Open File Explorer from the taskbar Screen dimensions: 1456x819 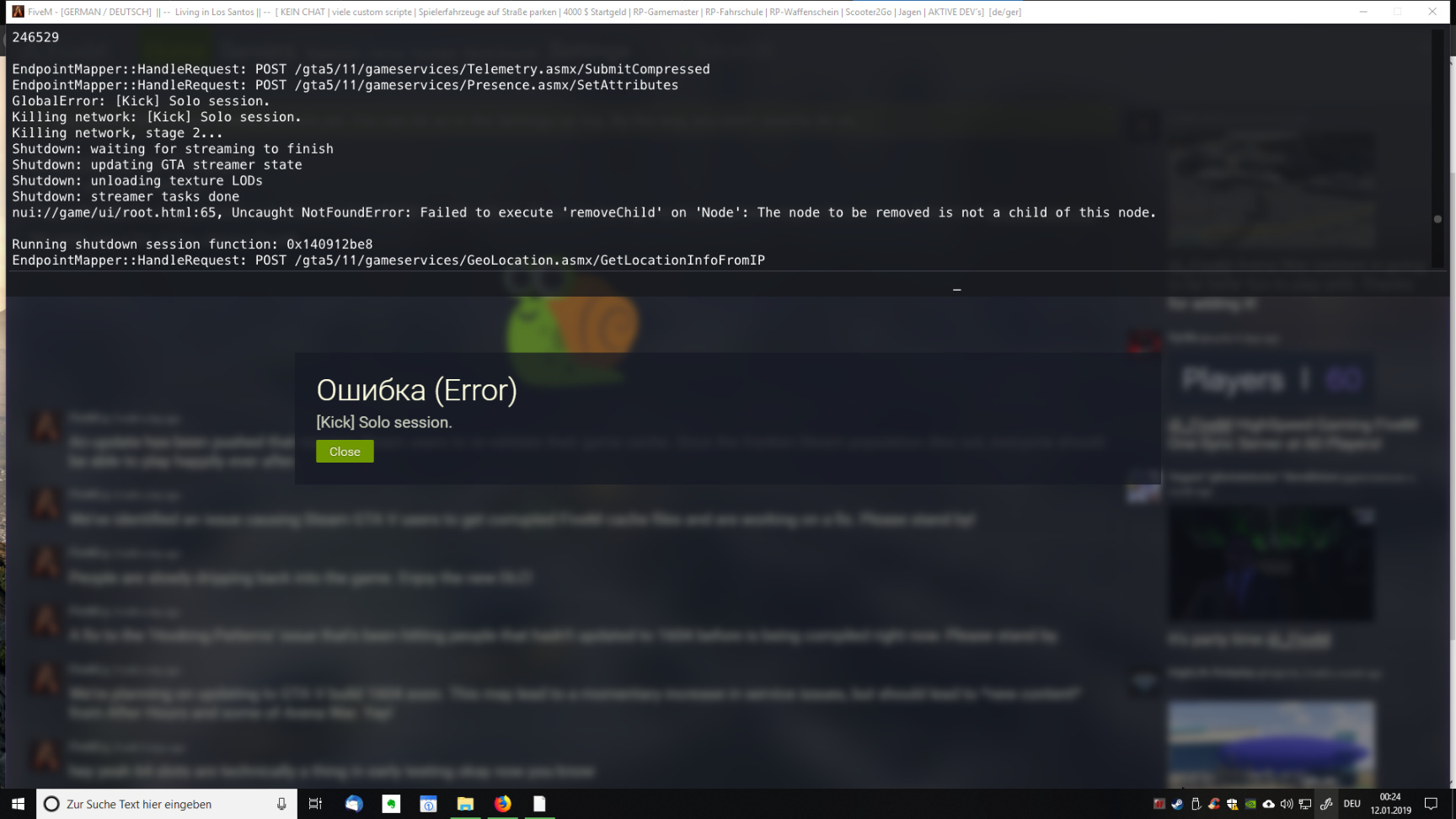(465, 804)
